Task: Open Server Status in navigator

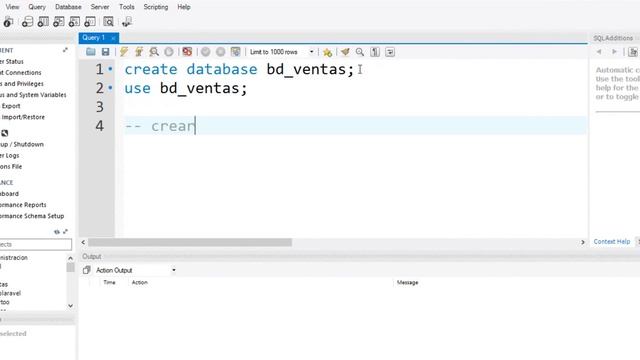Action: (x=12, y=61)
